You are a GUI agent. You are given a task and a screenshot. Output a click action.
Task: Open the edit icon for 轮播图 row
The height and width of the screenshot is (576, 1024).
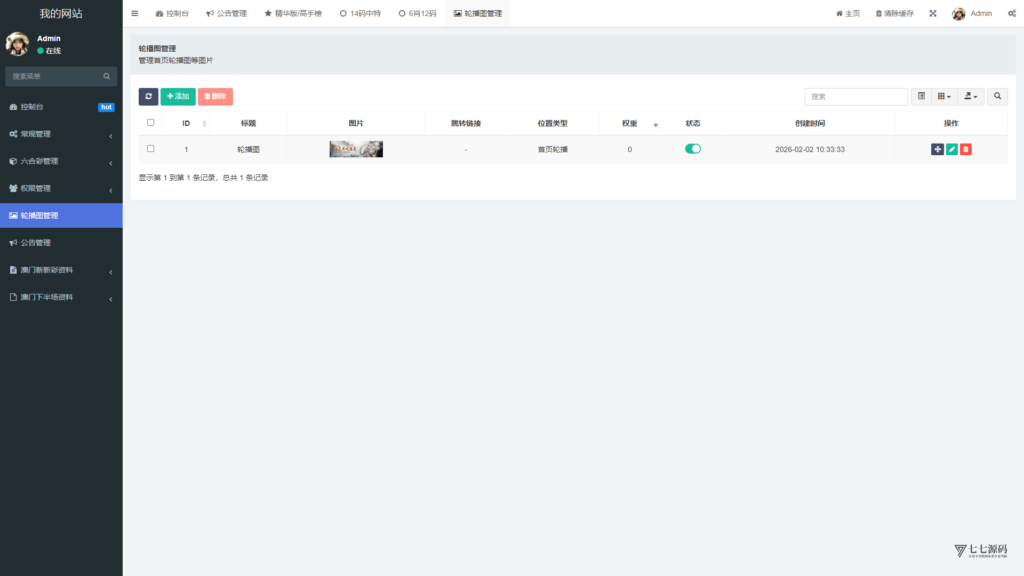pyautogui.click(x=951, y=149)
